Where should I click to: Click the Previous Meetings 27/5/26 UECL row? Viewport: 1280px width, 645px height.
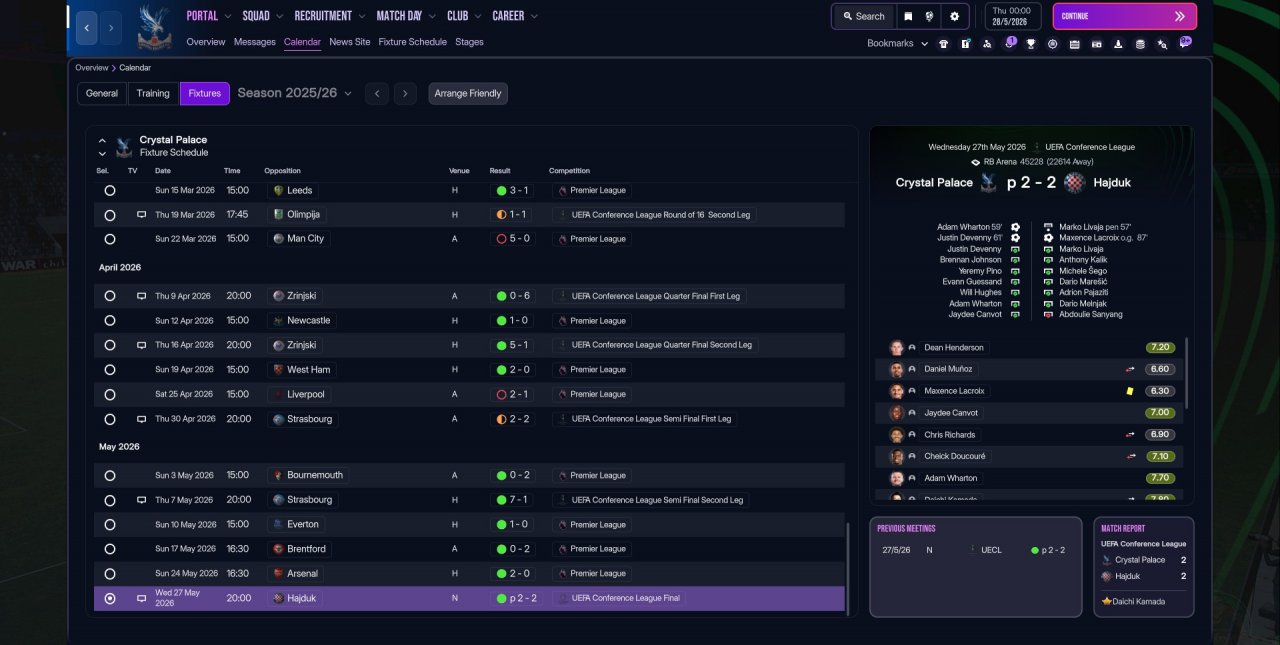coord(975,550)
